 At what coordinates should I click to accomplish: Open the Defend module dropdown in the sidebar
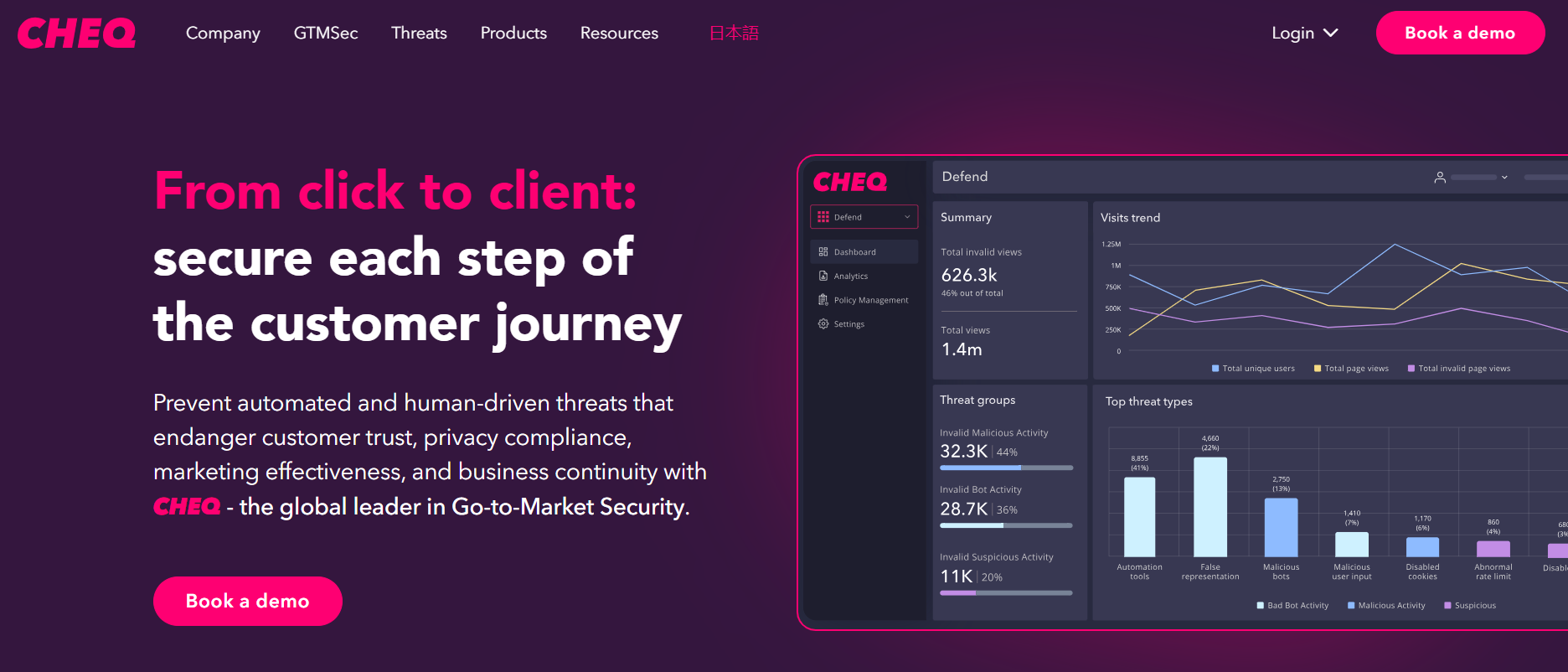pyautogui.click(x=864, y=217)
